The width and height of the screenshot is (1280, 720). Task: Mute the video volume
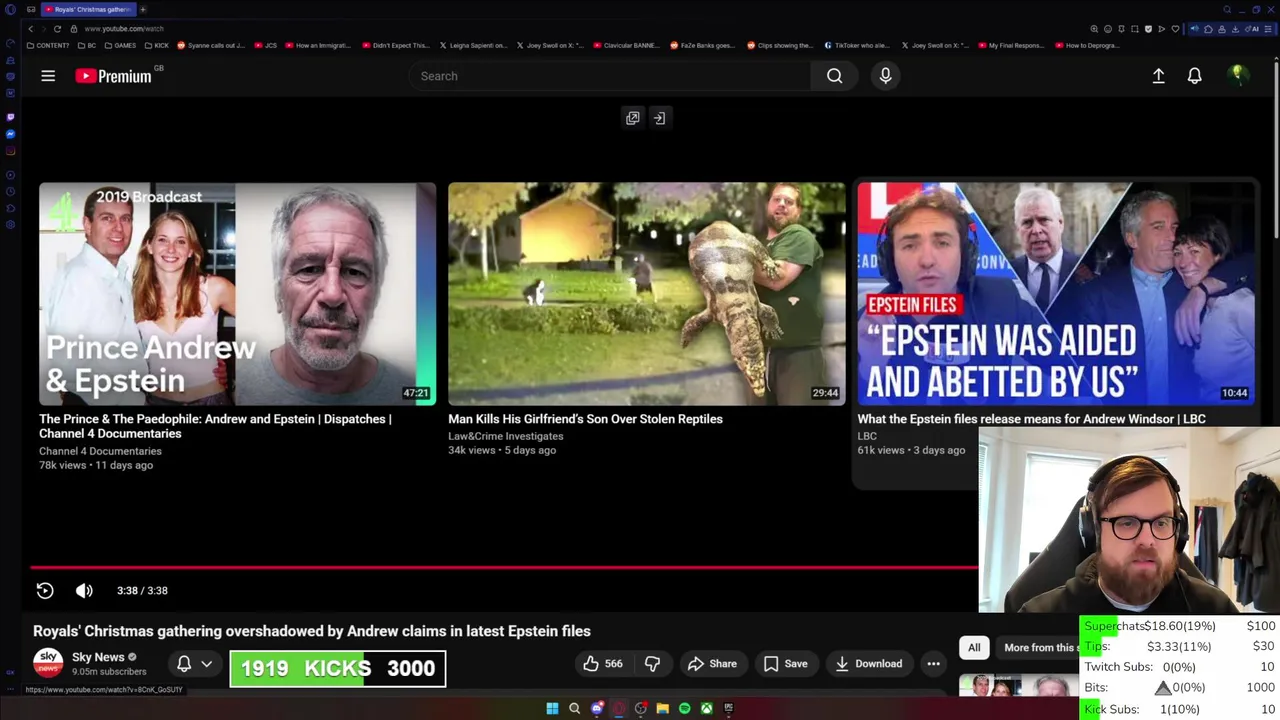pyautogui.click(x=84, y=591)
